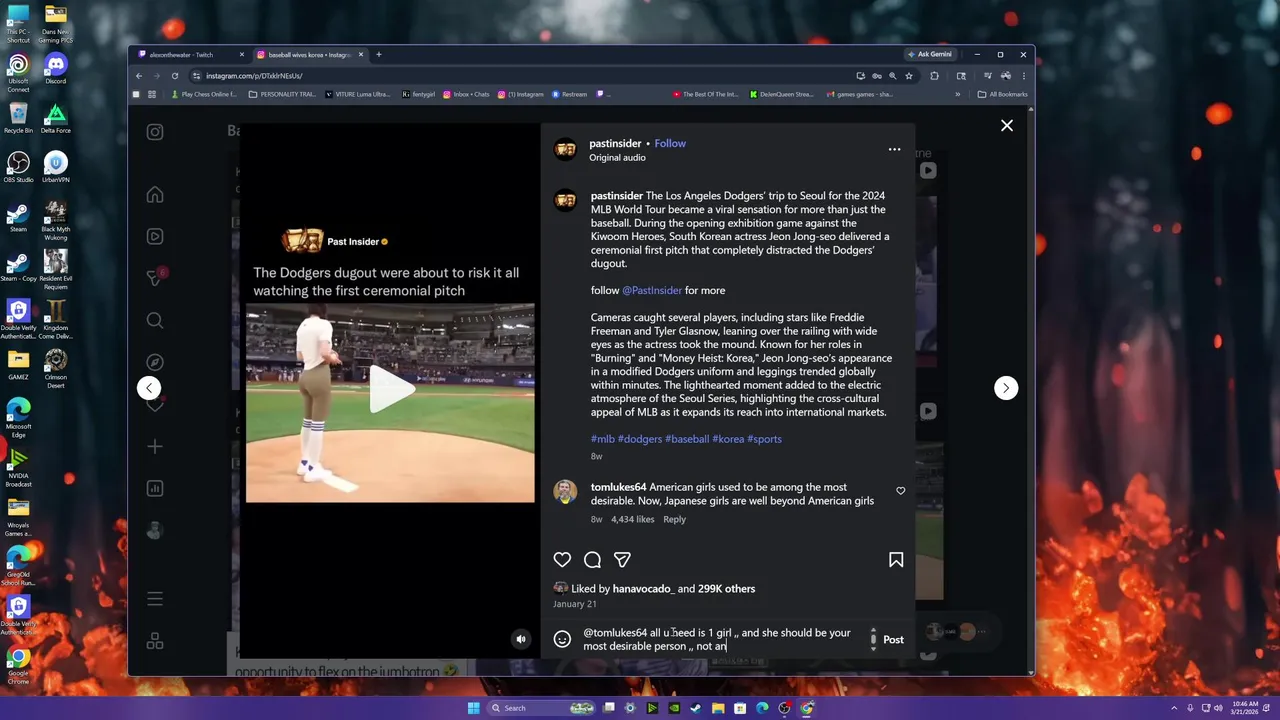This screenshot has width=1280, height=720.
Task: Open the hamburger More menu in sidebar
Action: (x=155, y=599)
